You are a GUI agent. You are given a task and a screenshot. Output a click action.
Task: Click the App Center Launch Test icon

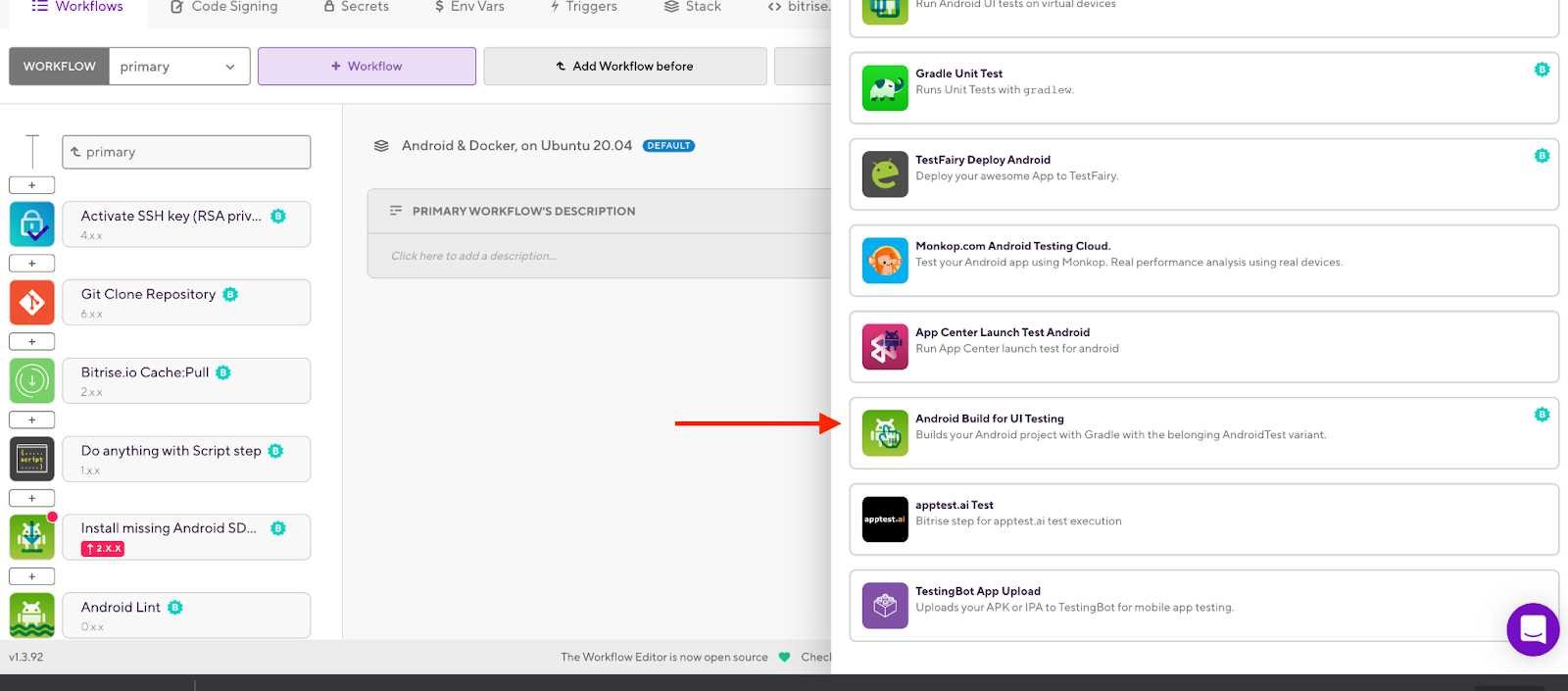pos(885,347)
